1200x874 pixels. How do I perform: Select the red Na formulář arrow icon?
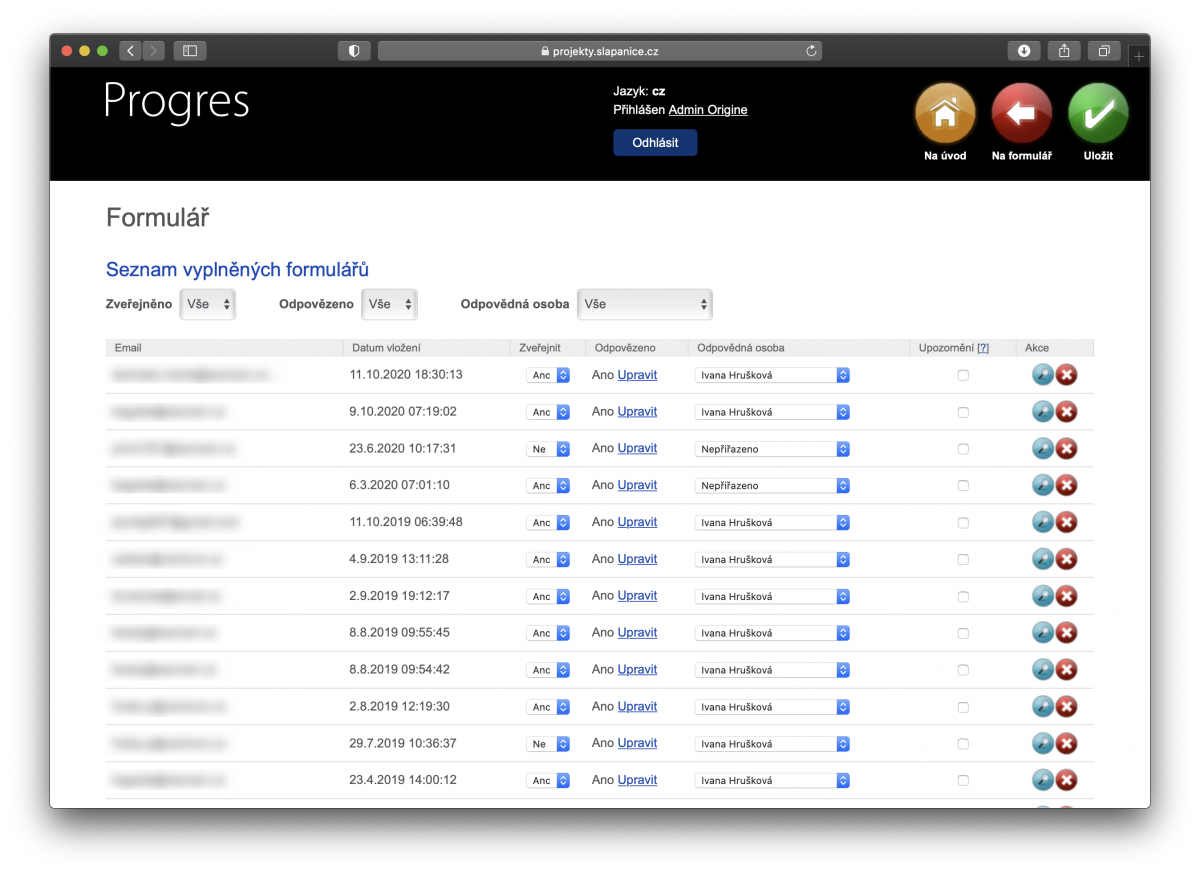[1021, 112]
